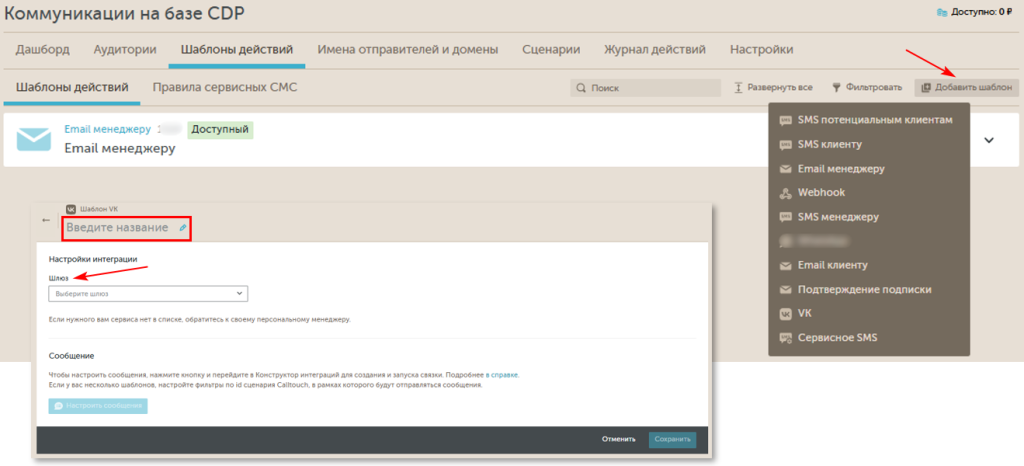The height and width of the screenshot is (466, 1024).
Task: Open the Правила сервисных СМС tab
Action: tap(224, 87)
